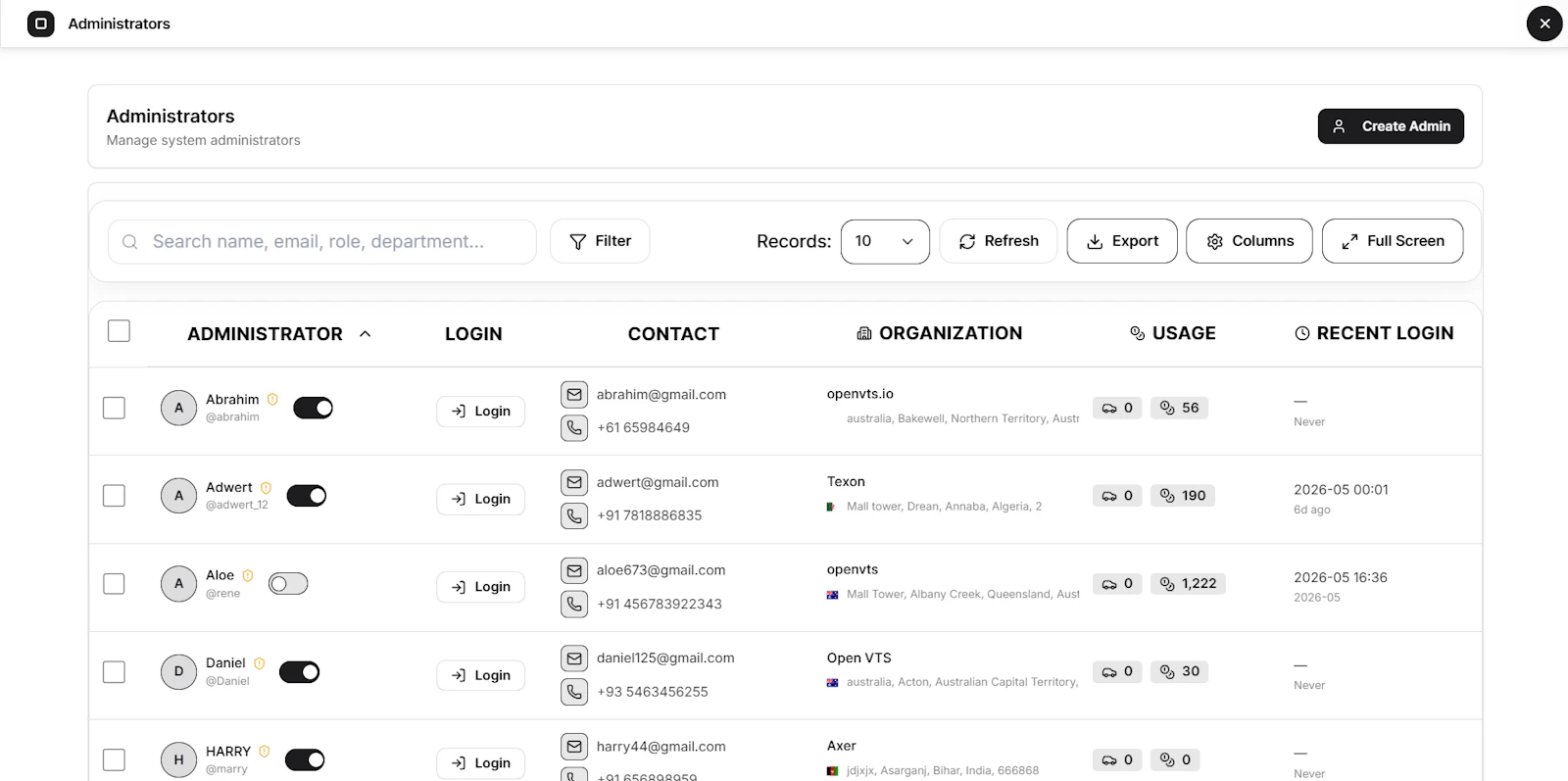Click Daniel's avatar circle
The width and height of the screenshot is (1568, 781).
click(x=178, y=672)
